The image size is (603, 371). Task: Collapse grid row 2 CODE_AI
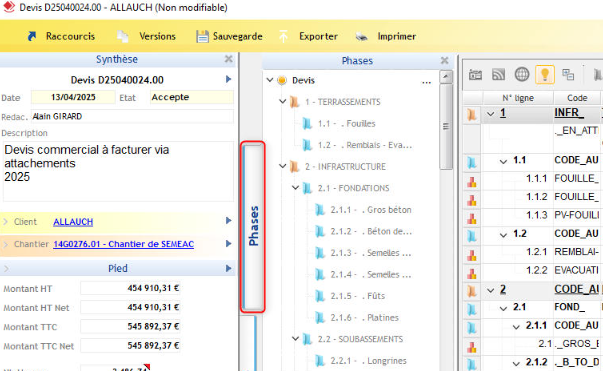[490, 290]
